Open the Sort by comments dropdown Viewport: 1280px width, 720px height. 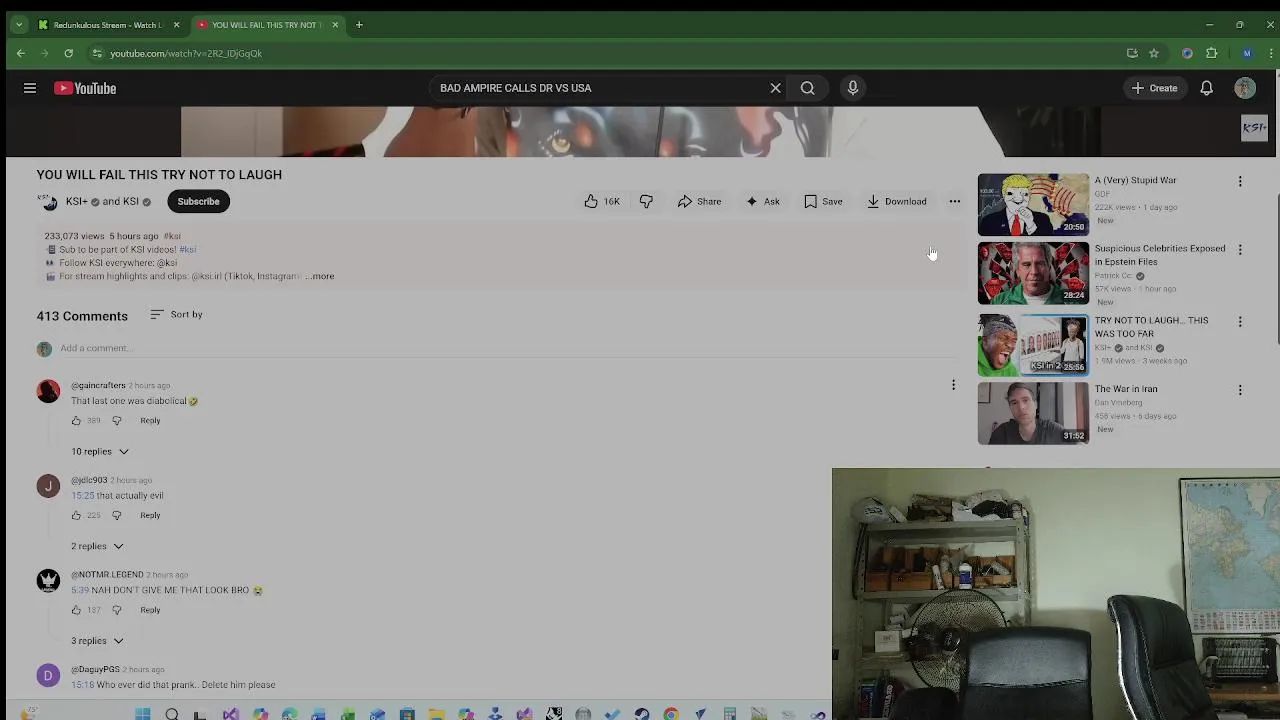(x=176, y=314)
